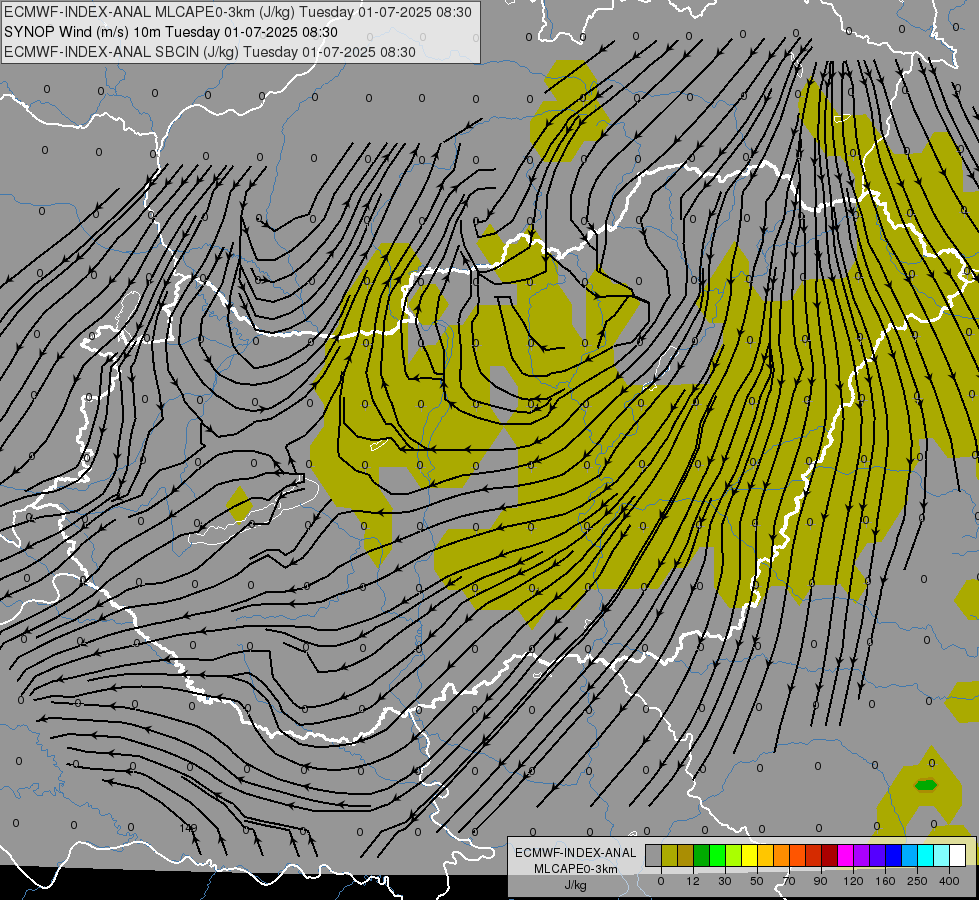Screen dimensions: 979x900
Task: Select the bright green legend swatch
Action: [x=717, y=855]
